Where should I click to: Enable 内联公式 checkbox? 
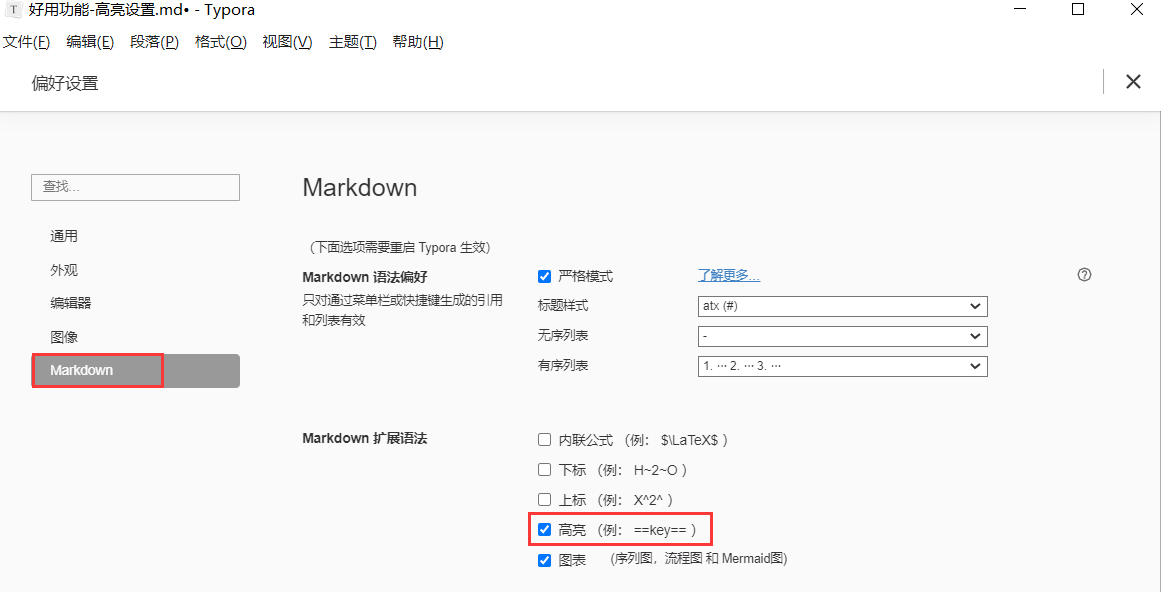pos(544,440)
